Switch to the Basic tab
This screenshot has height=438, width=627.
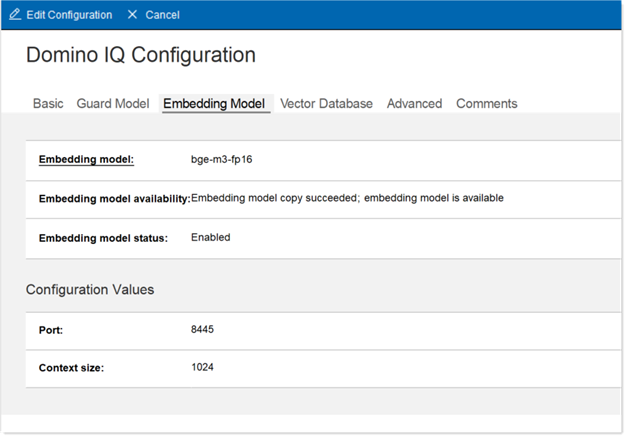(48, 104)
